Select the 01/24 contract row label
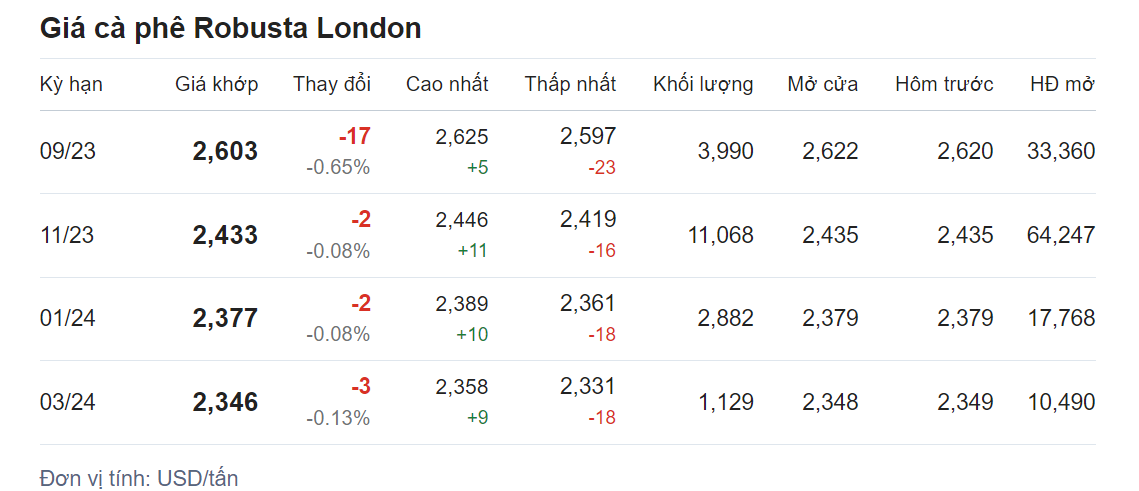 pyautogui.click(x=67, y=319)
